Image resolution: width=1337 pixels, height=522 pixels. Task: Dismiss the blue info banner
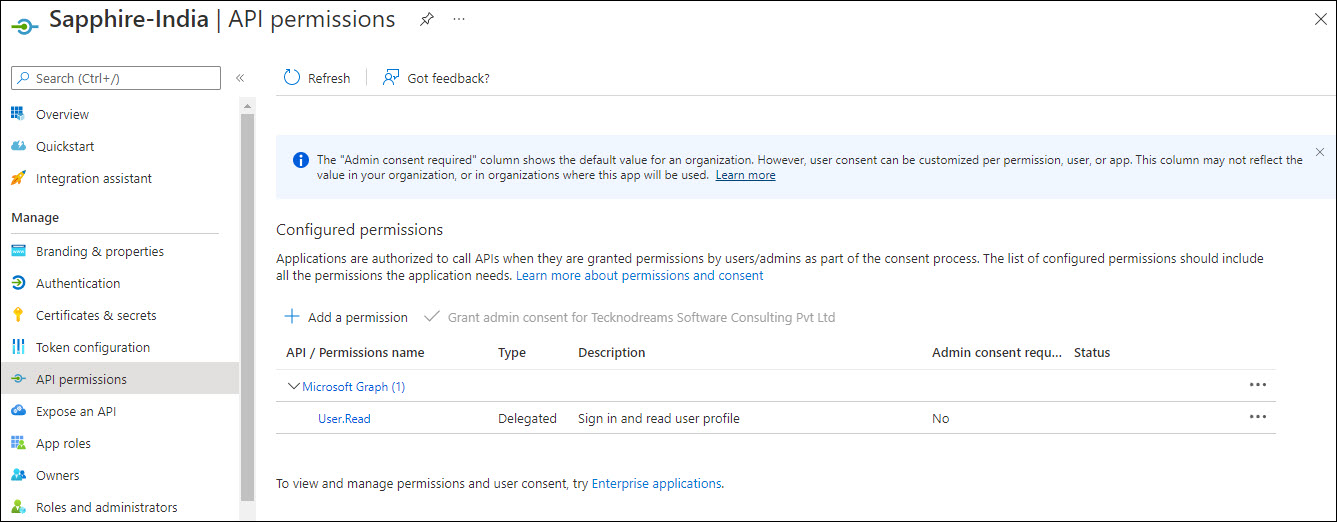(x=1319, y=152)
